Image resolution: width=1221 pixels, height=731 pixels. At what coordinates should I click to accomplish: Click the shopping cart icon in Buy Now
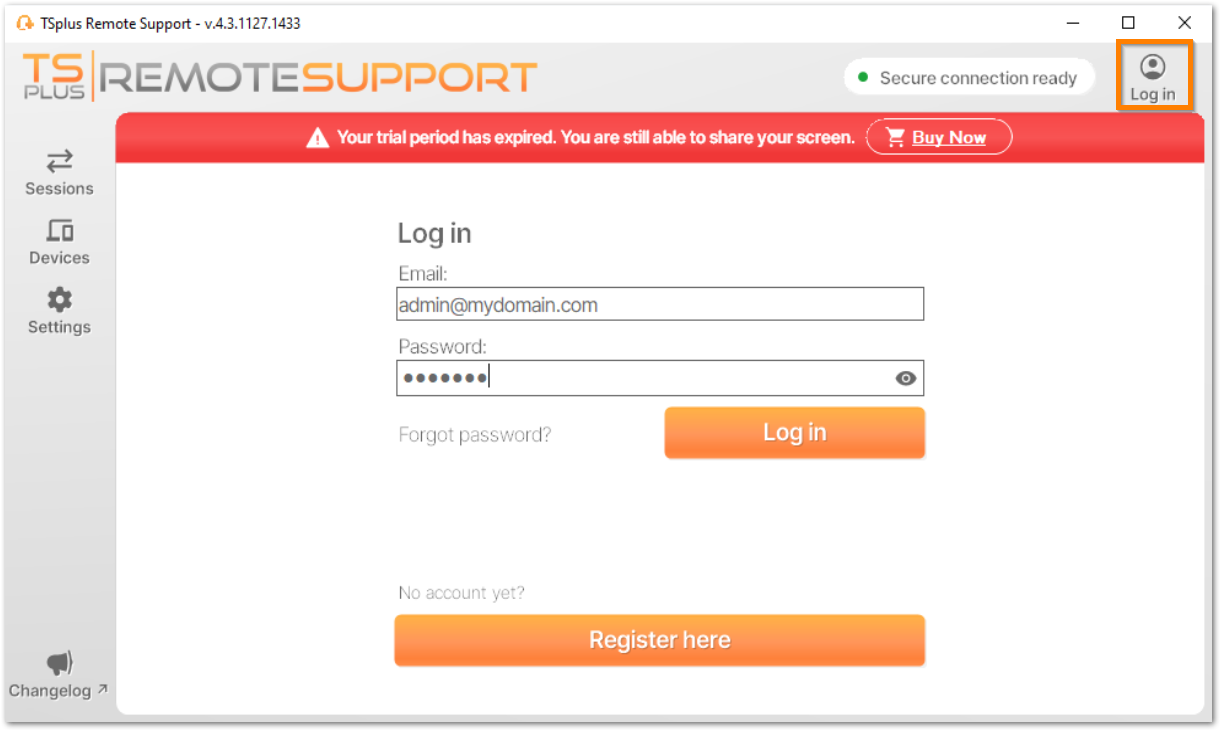tap(896, 137)
